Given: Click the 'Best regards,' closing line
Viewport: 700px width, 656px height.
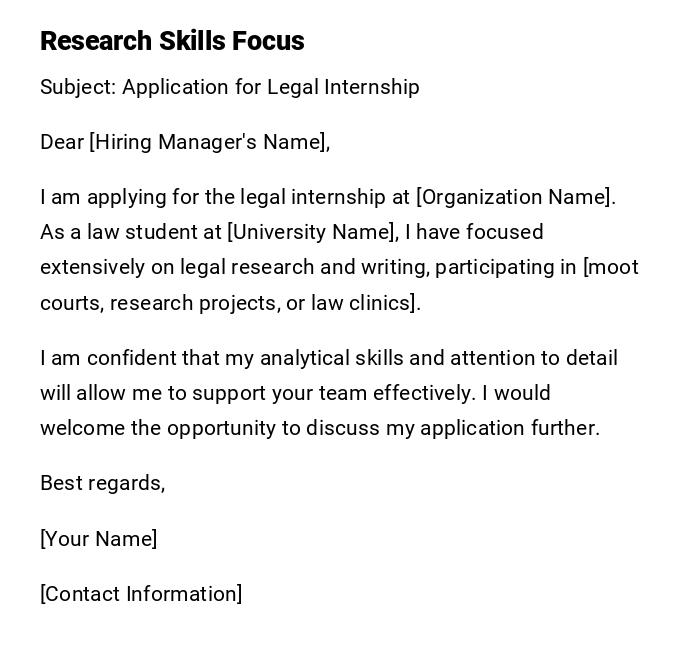Looking at the screenshot, I should pos(102,483).
